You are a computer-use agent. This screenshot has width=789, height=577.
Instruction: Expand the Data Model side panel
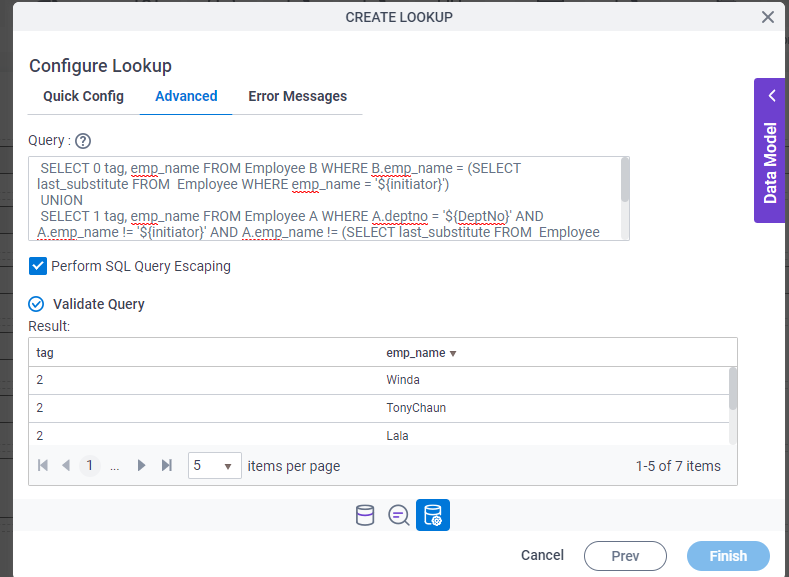[x=770, y=150]
